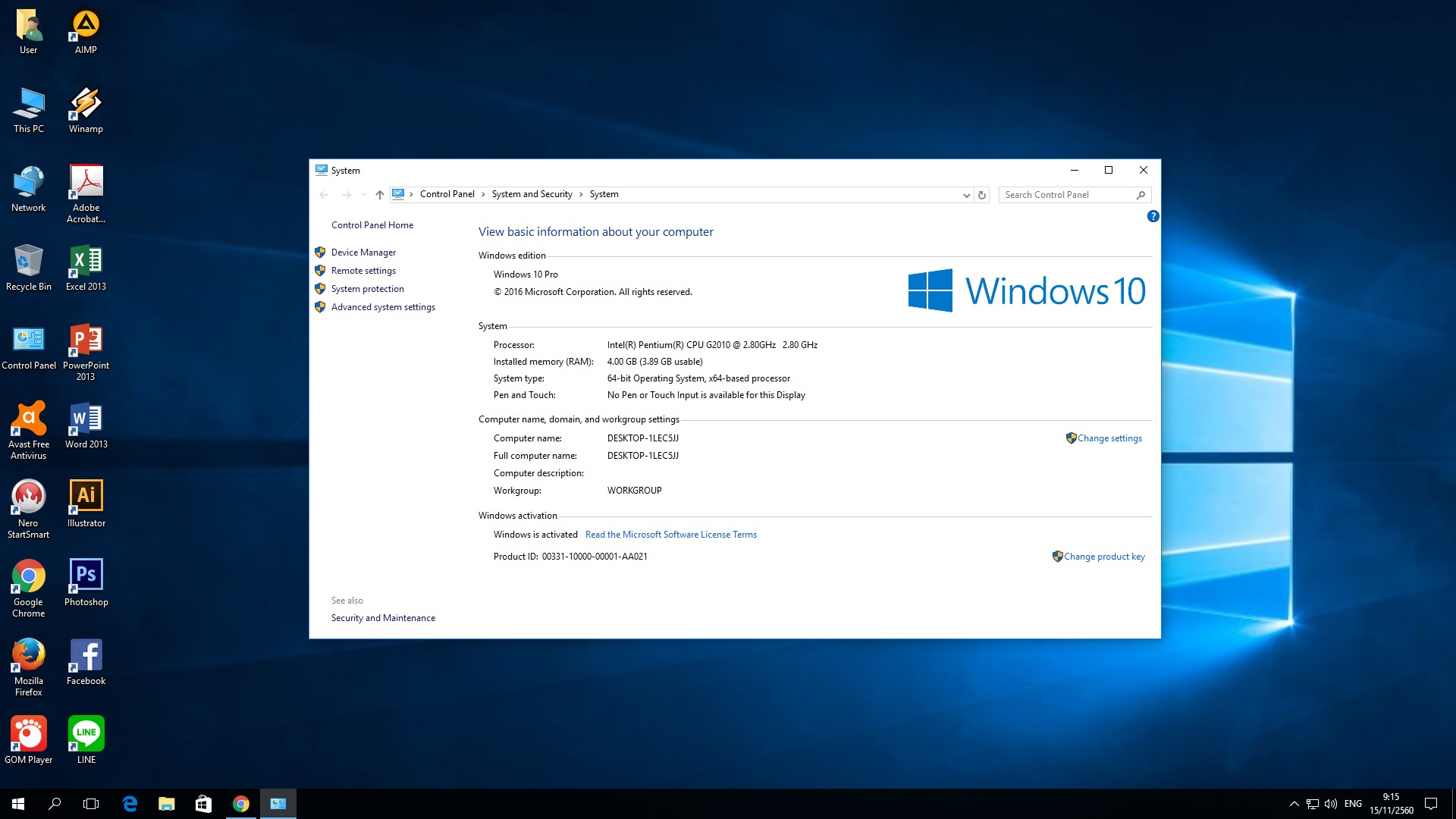The width and height of the screenshot is (1456, 819).
Task: Click the up arrow navigation button
Action: [380, 195]
